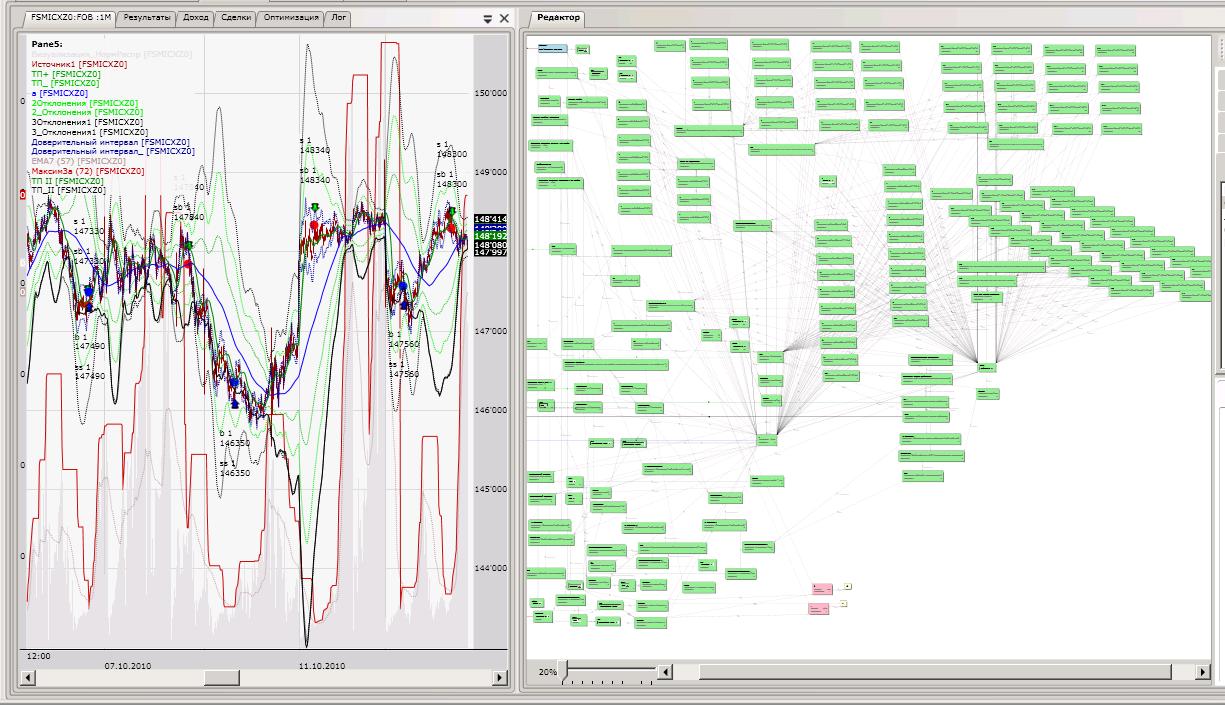1225x705 pixels.
Task: Click the editor zoom slider handle
Action: [563, 672]
